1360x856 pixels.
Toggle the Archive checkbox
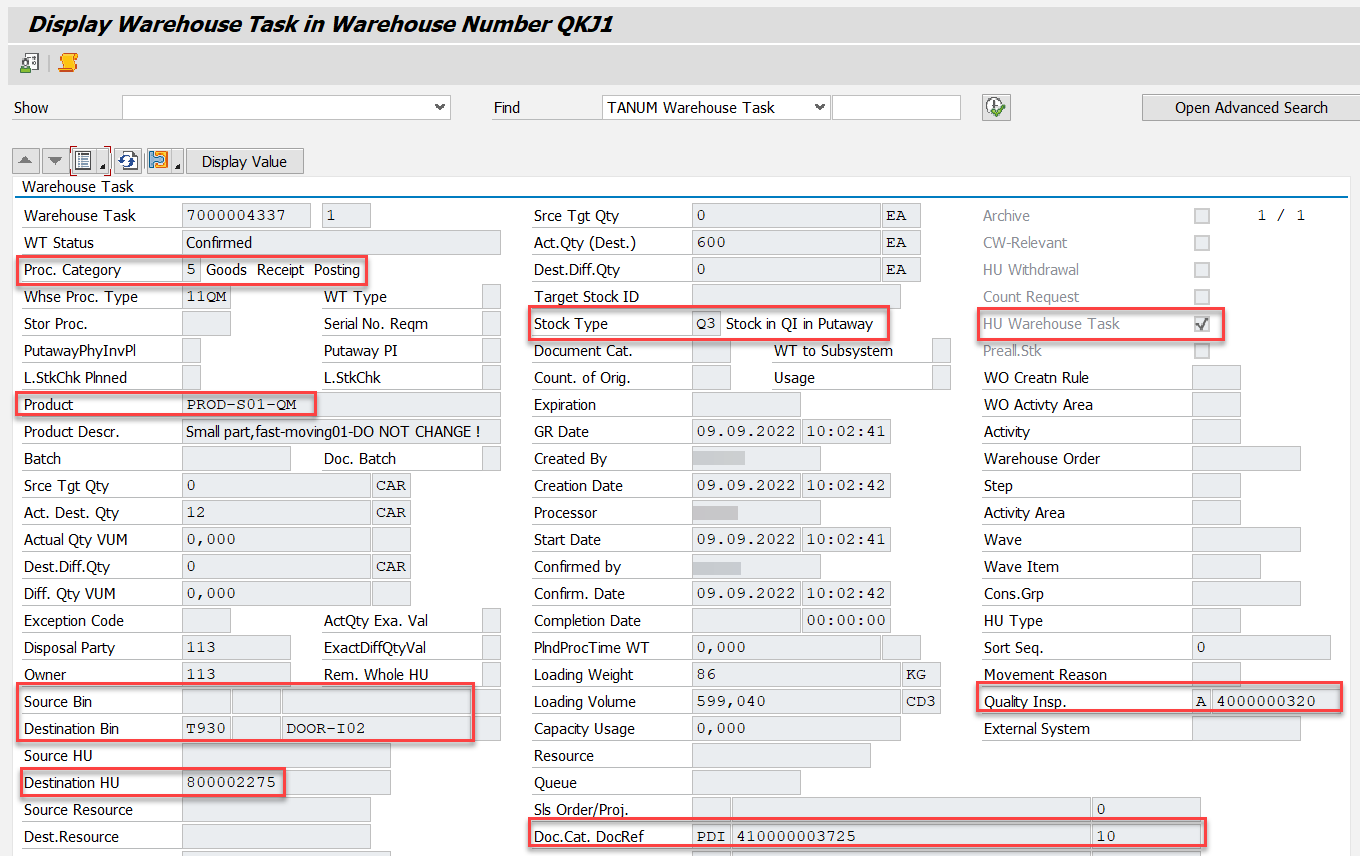click(1202, 216)
